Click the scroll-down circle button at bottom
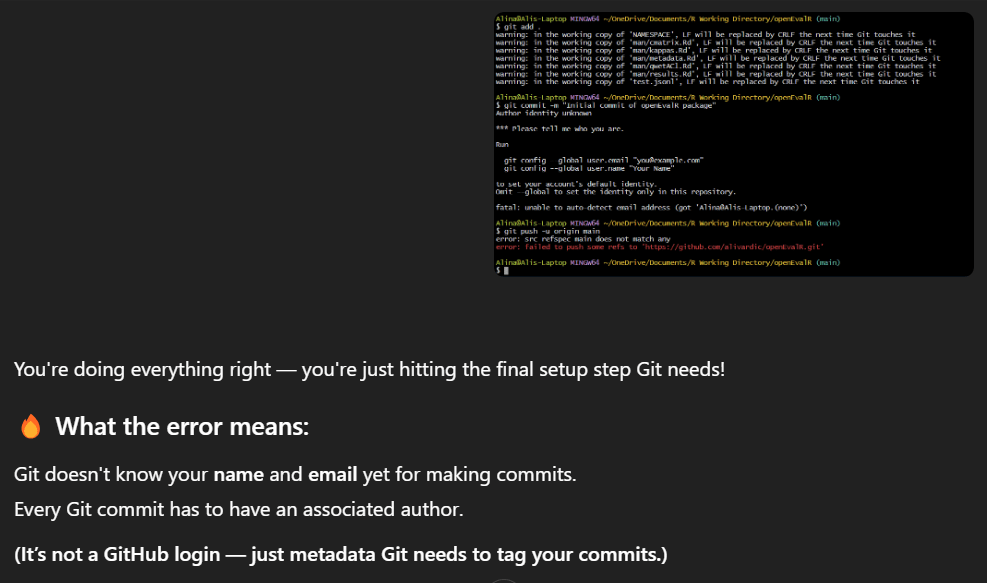Image resolution: width=987 pixels, height=583 pixels. pyautogui.click(x=505, y=579)
